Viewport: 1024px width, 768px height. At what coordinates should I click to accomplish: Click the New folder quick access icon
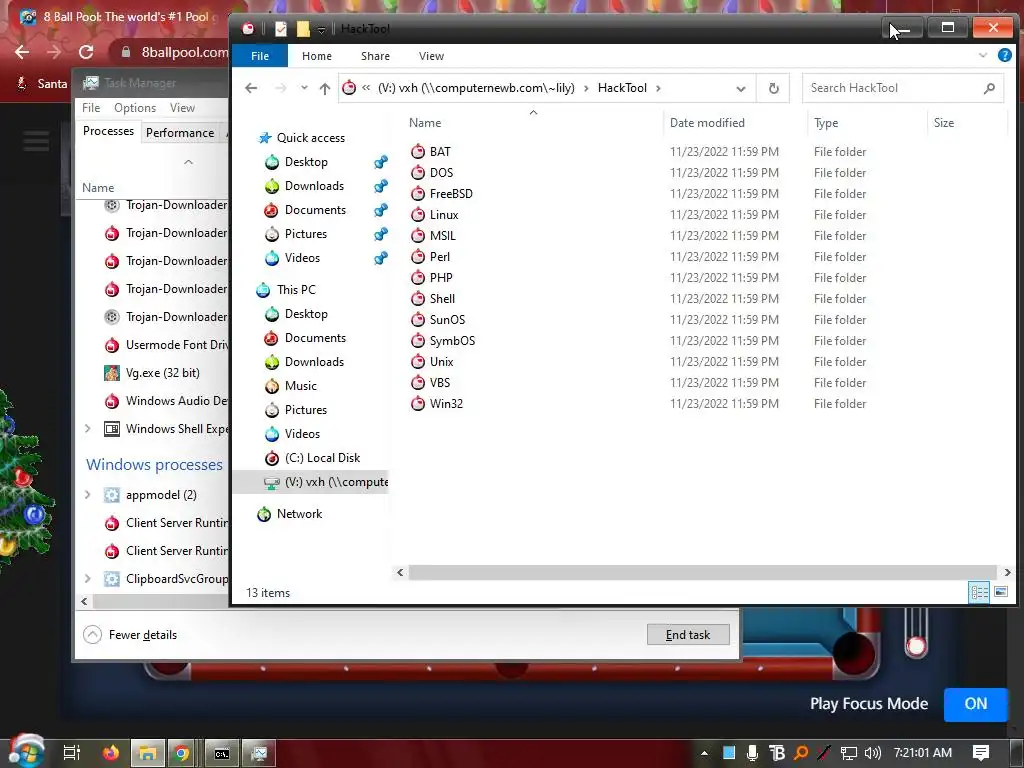303,29
